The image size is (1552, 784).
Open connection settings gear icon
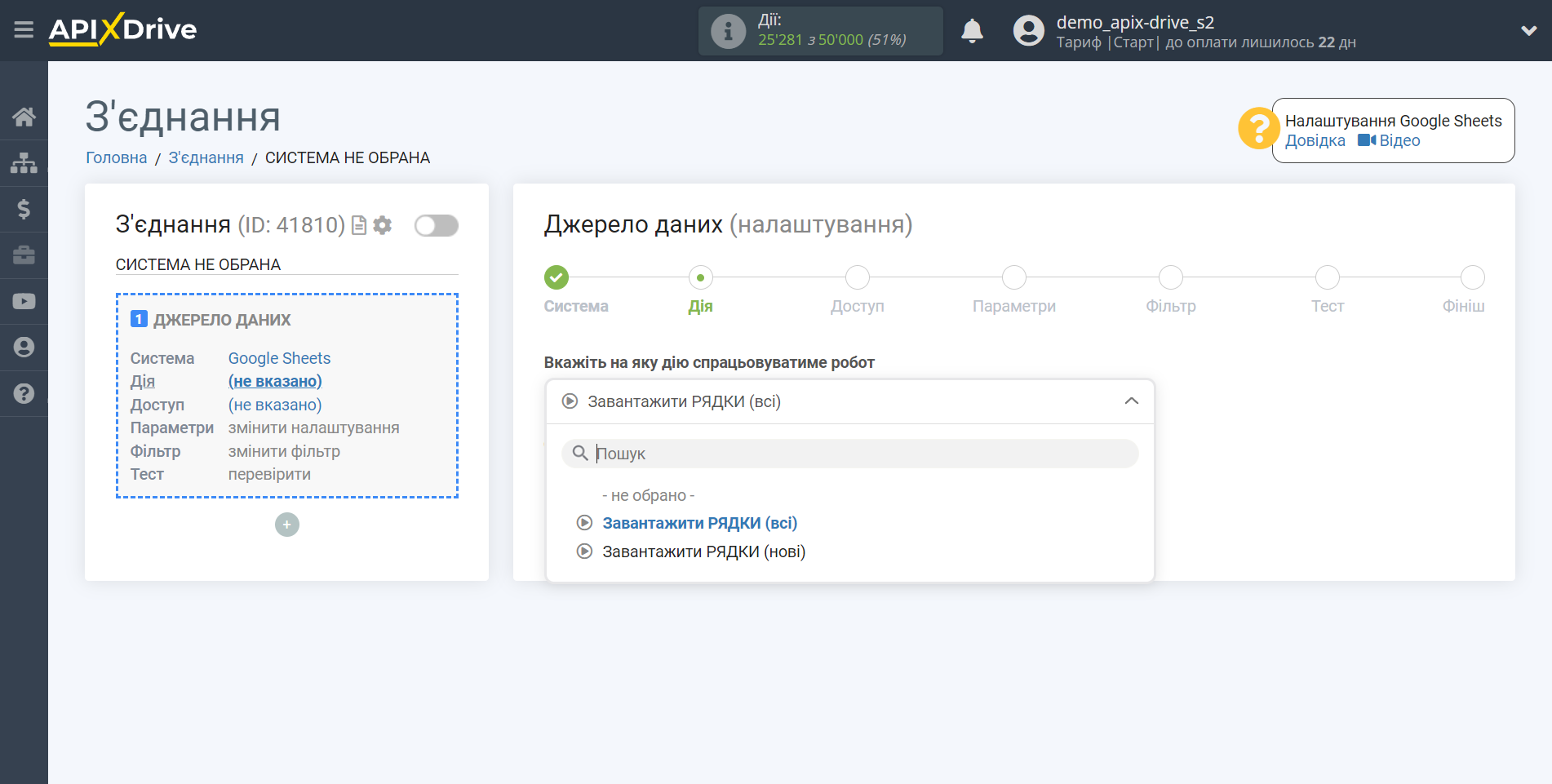(x=383, y=225)
